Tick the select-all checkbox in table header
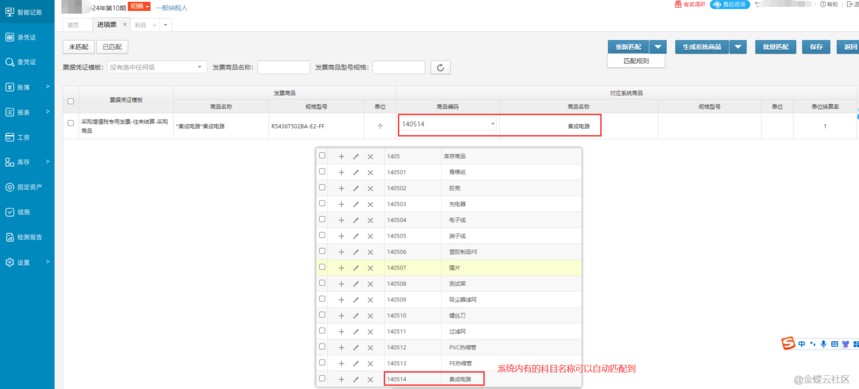 click(70, 101)
